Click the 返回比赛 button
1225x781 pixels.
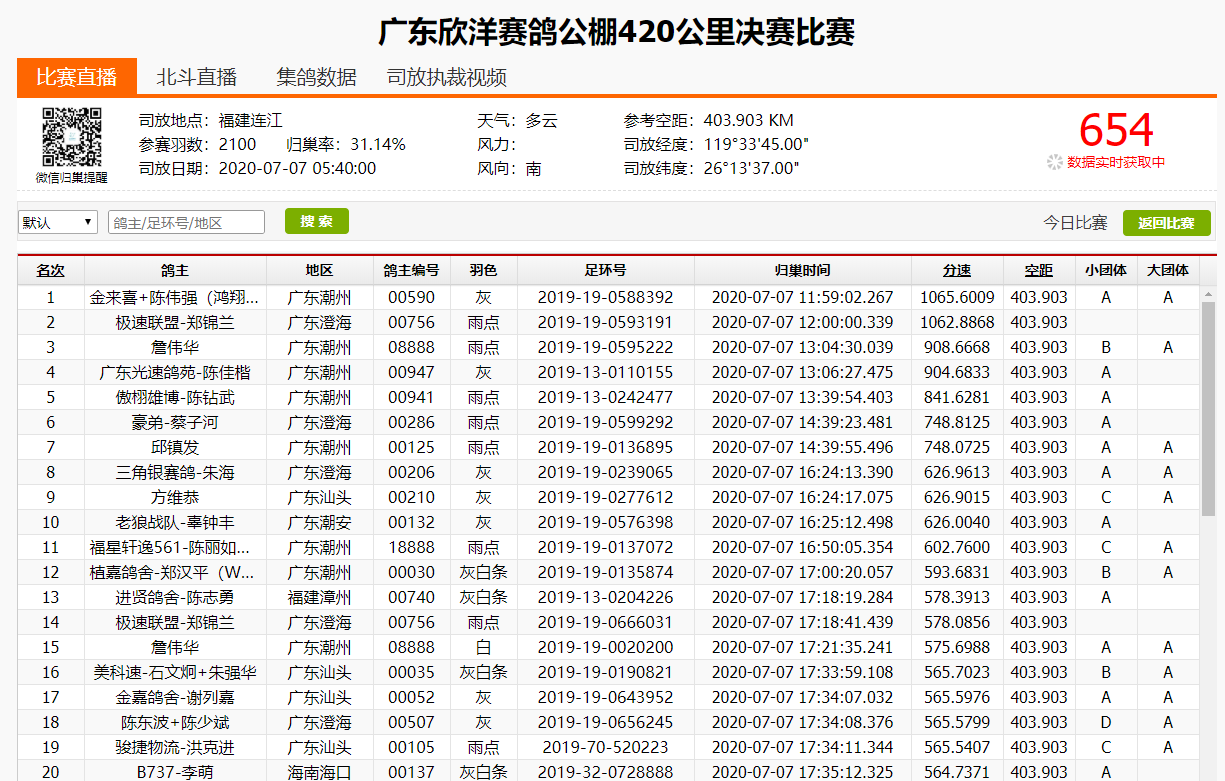coord(1166,223)
